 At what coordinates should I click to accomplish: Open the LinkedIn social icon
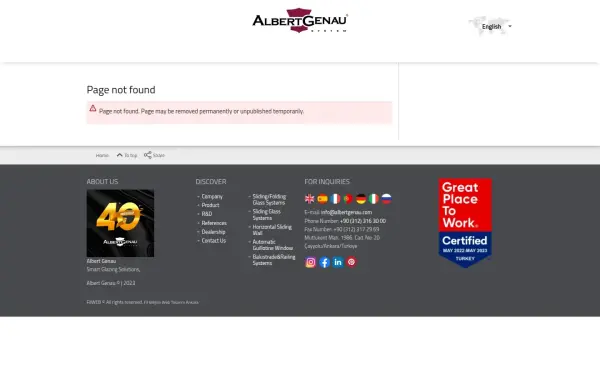click(x=338, y=262)
